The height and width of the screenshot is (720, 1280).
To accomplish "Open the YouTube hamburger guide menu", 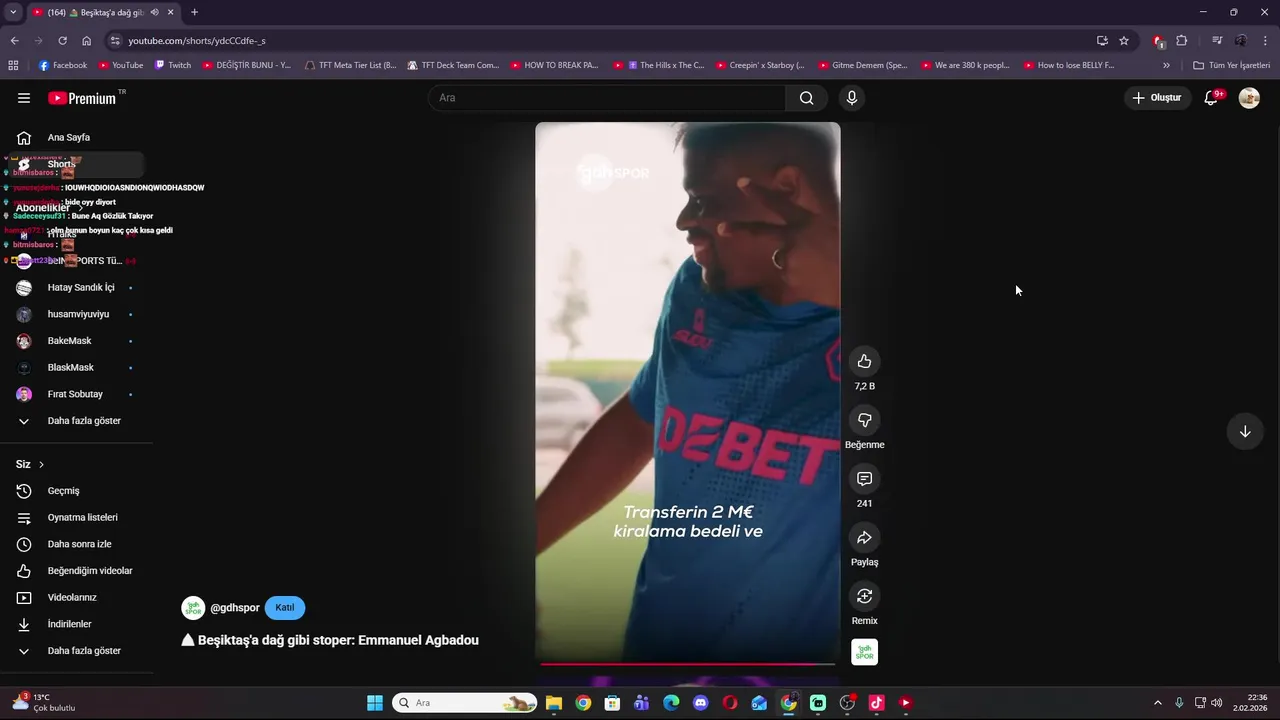I will click(24, 98).
